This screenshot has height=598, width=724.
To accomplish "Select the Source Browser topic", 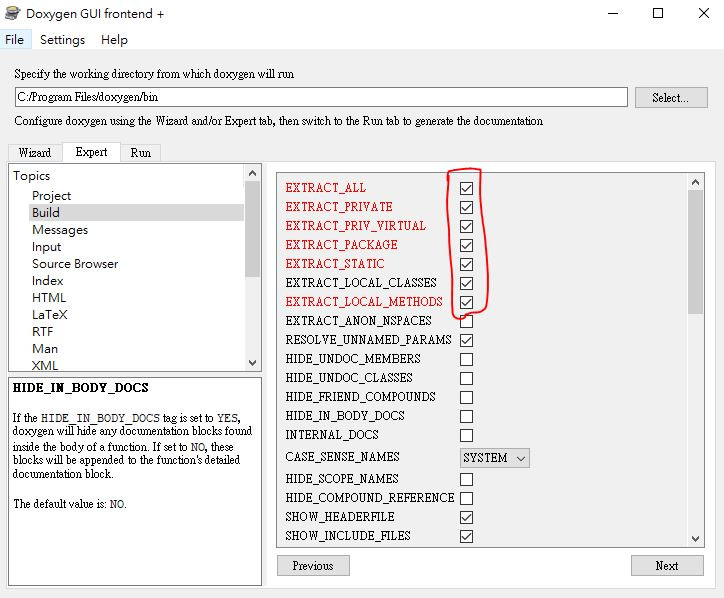I will coord(75,264).
